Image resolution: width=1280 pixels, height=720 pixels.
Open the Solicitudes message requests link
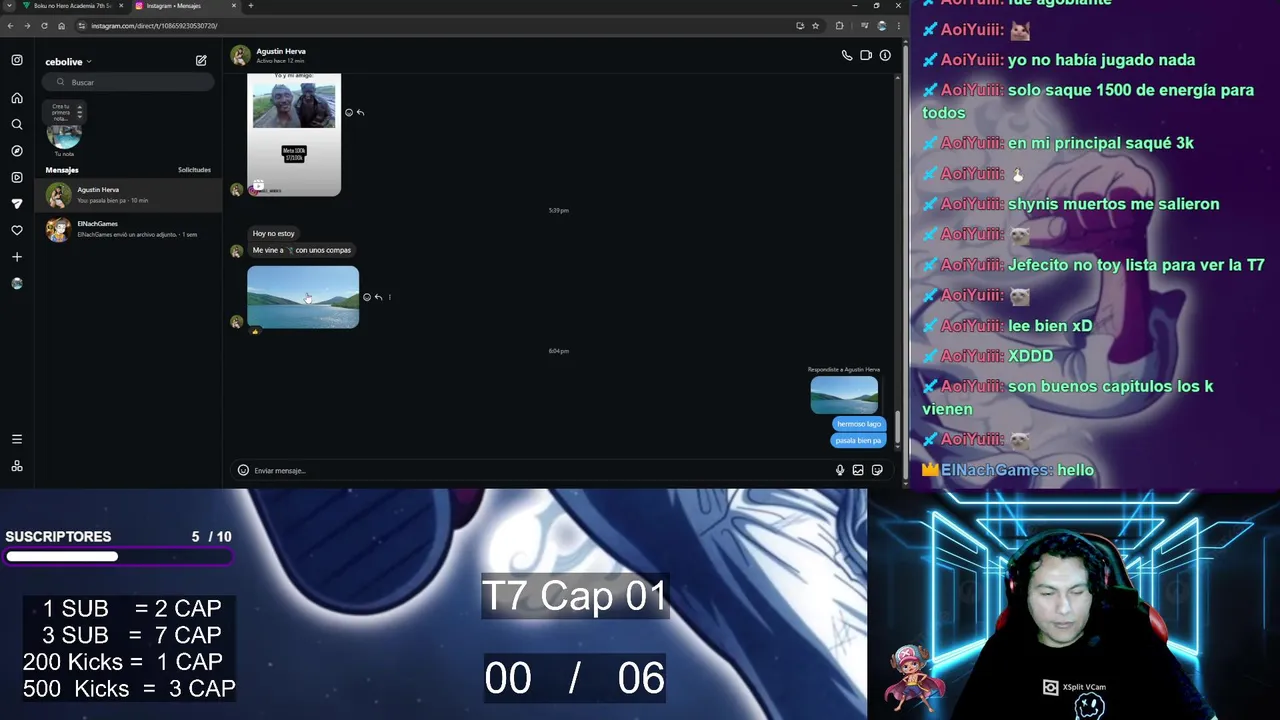pyautogui.click(x=194, y=170)
